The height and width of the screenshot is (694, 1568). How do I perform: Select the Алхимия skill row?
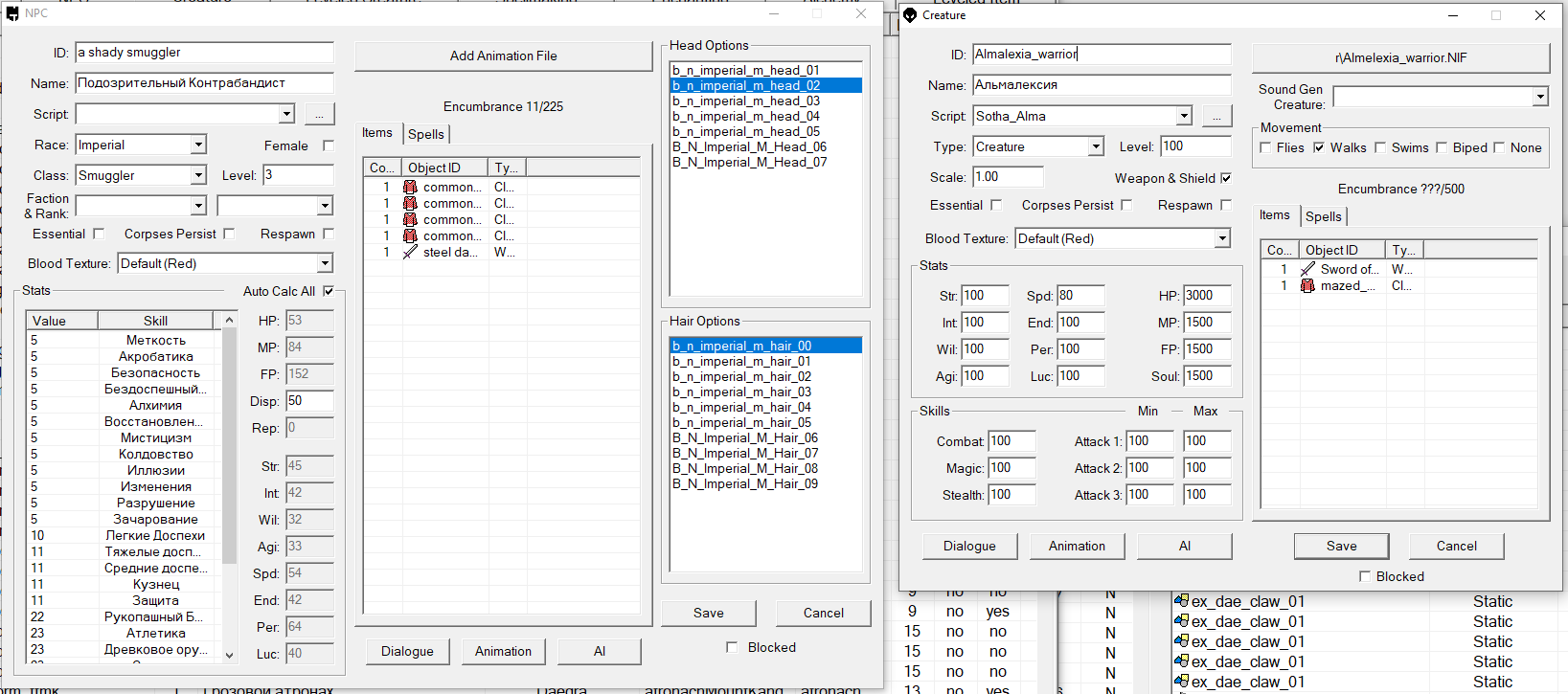125,405
